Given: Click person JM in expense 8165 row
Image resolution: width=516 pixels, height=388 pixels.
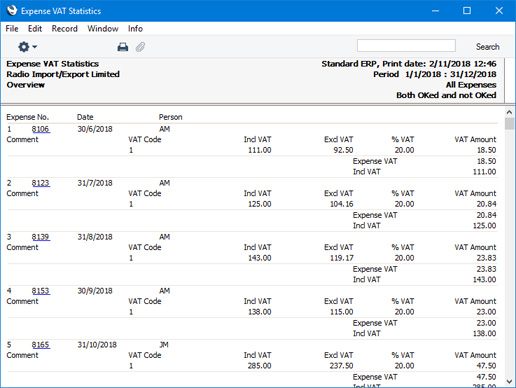Looking at the screenshot, I should (x=164, y=345).
